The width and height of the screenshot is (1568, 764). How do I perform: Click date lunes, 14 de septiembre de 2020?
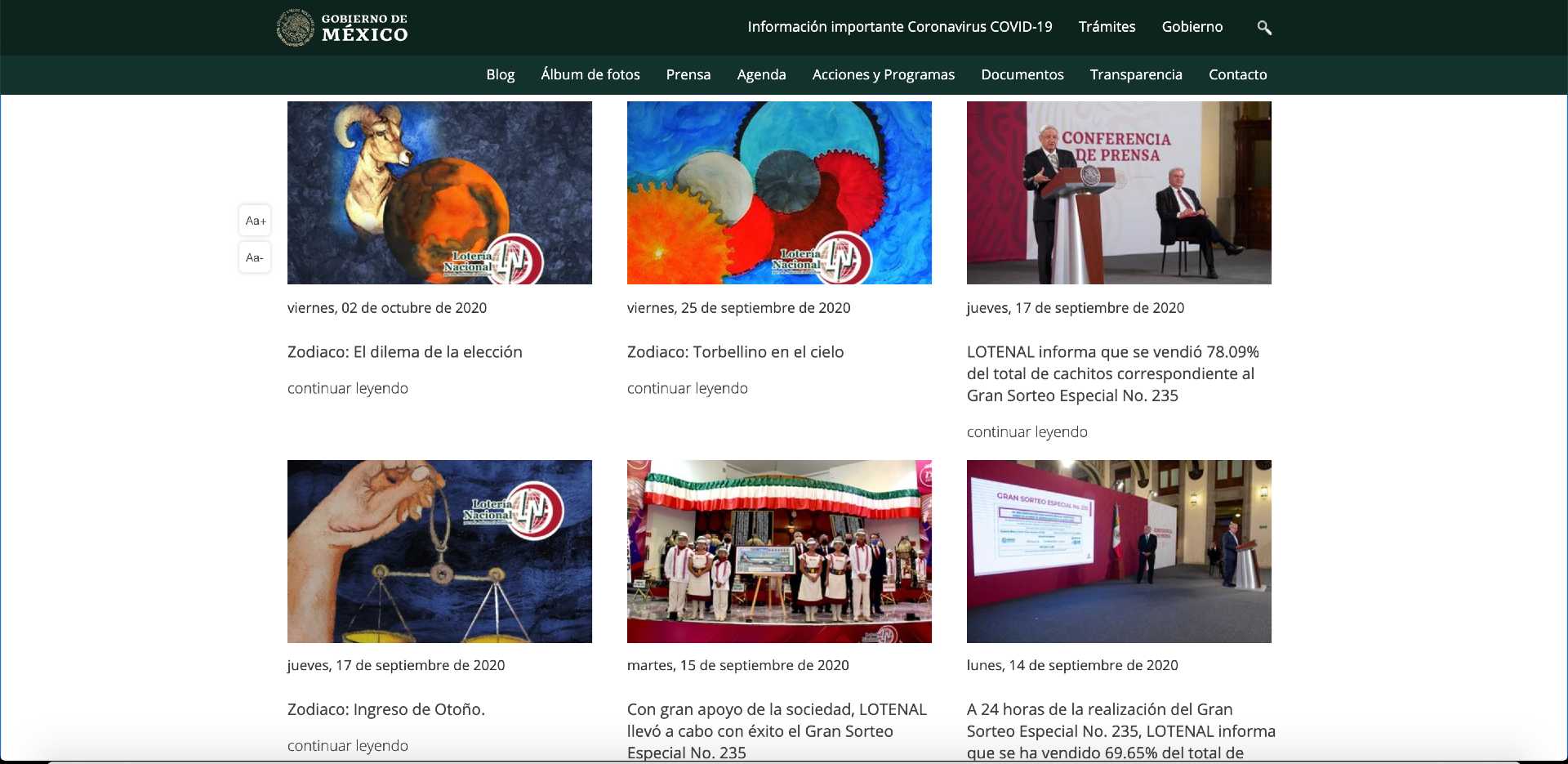[x=1072, y=665]
